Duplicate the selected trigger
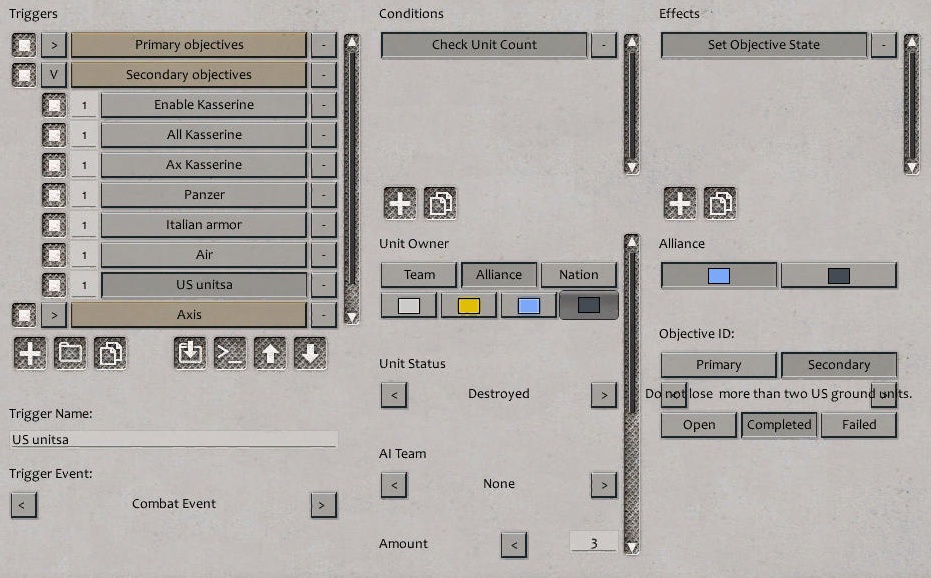The height and width of the screenshot is (578, 931). pos(110,355)
